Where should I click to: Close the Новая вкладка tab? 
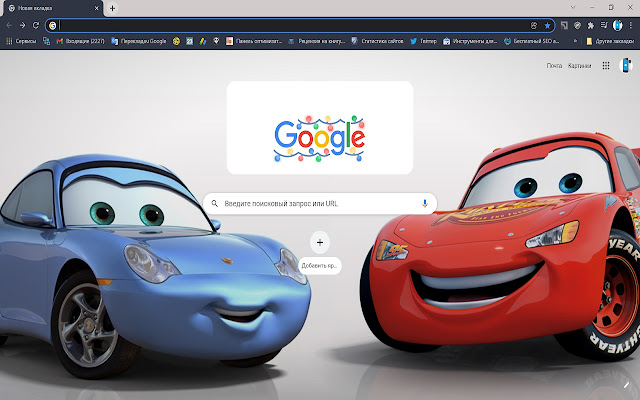click(x=97, y=8)
